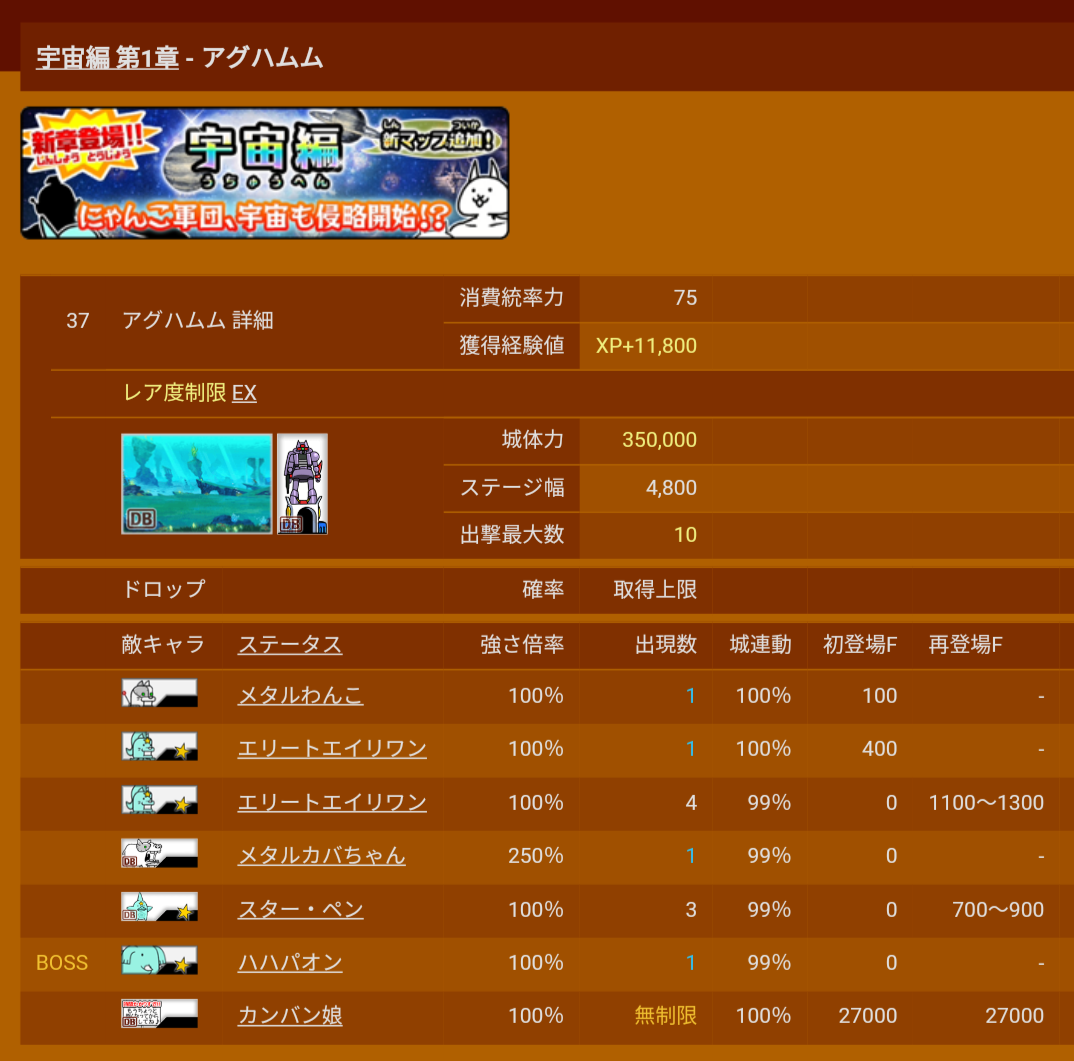Open the EX rarity restriction link

click(x=244, y=393)
